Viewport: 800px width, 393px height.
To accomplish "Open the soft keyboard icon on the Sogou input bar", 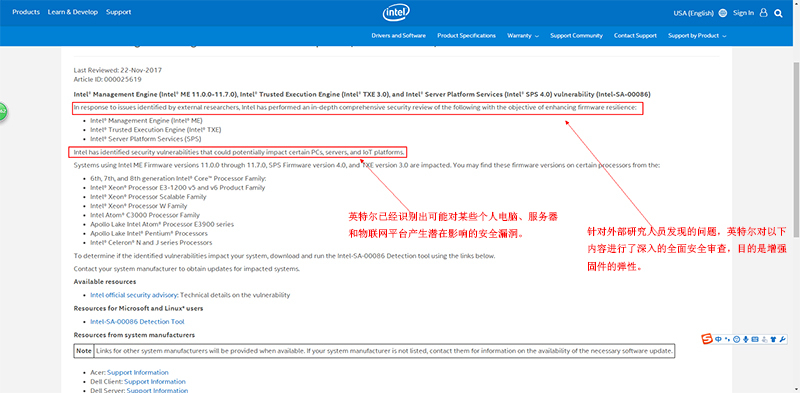I will click(755, 339).
